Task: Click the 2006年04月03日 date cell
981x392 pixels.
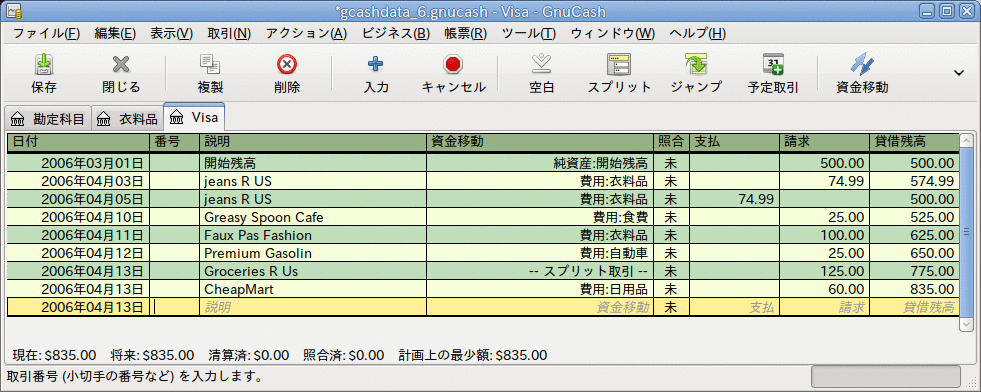Action: coord(79,181)
